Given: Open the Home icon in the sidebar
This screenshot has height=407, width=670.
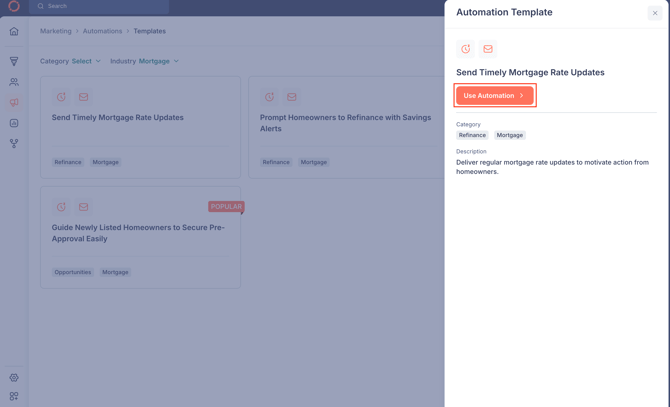Looking at the screenshot, I should [14, 31].
